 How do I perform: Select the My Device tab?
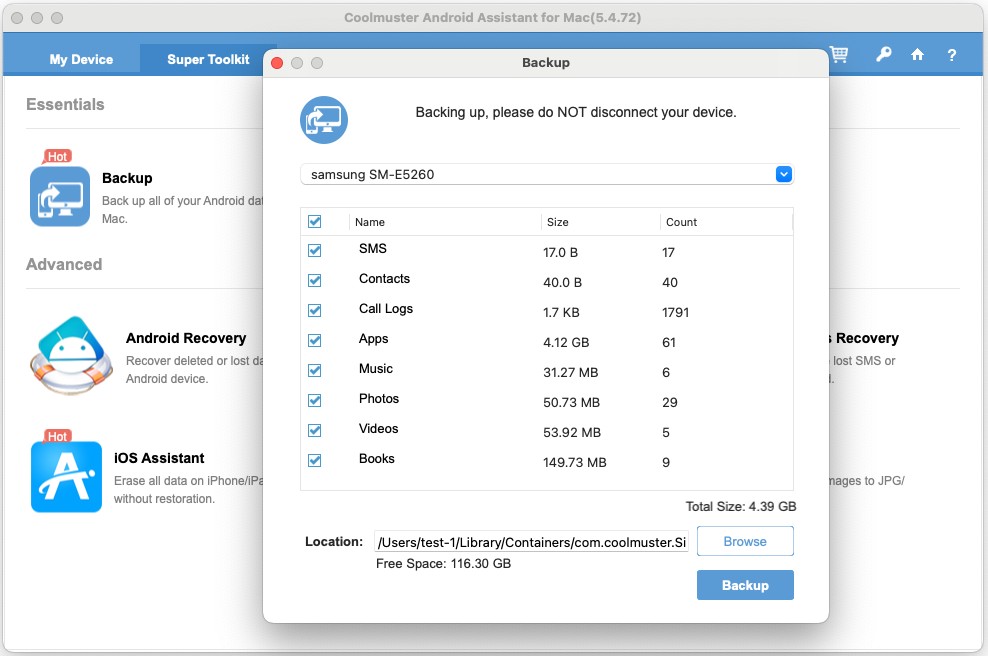pyautogui.click(x=81, y=59)
